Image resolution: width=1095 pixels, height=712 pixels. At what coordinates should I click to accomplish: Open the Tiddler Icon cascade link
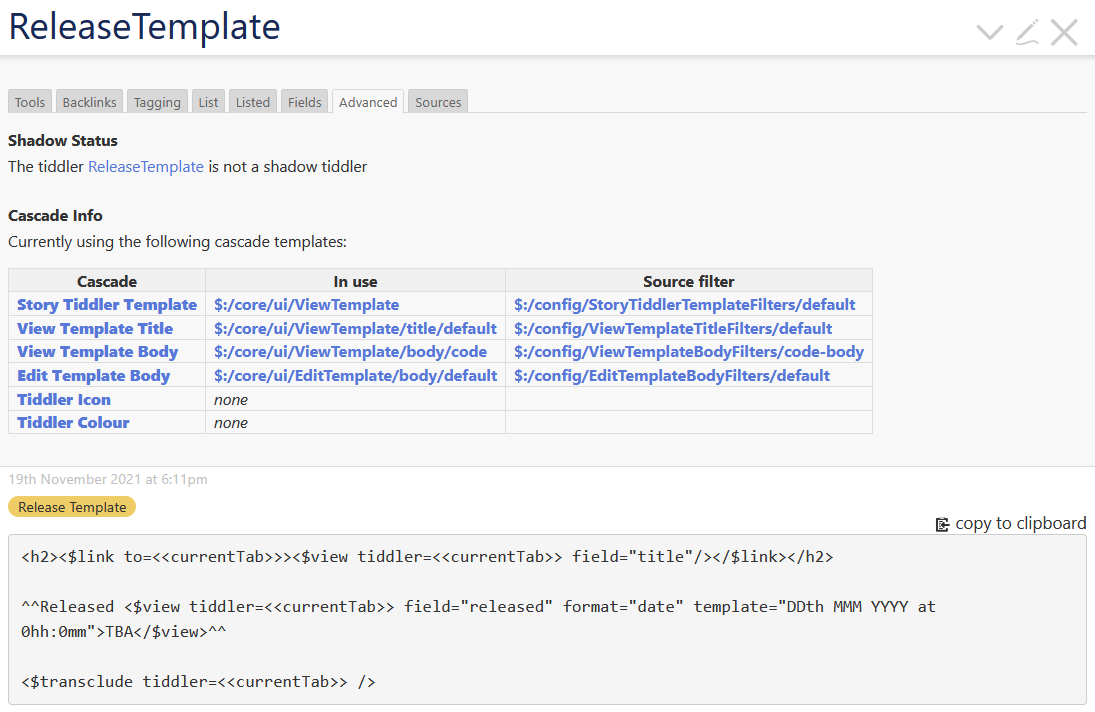(64, 399)
